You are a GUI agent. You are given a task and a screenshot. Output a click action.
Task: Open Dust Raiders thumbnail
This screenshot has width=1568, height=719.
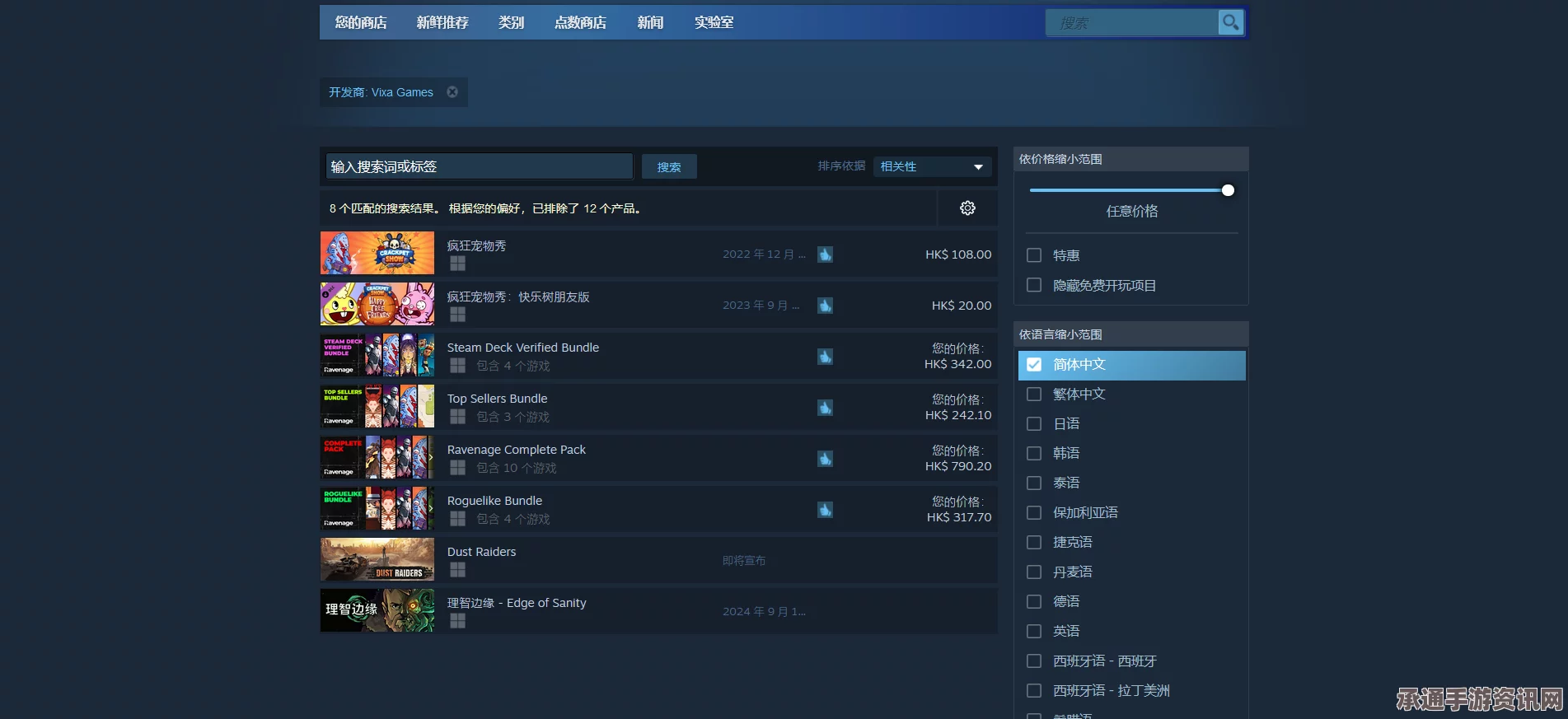(x=377, y=559)
